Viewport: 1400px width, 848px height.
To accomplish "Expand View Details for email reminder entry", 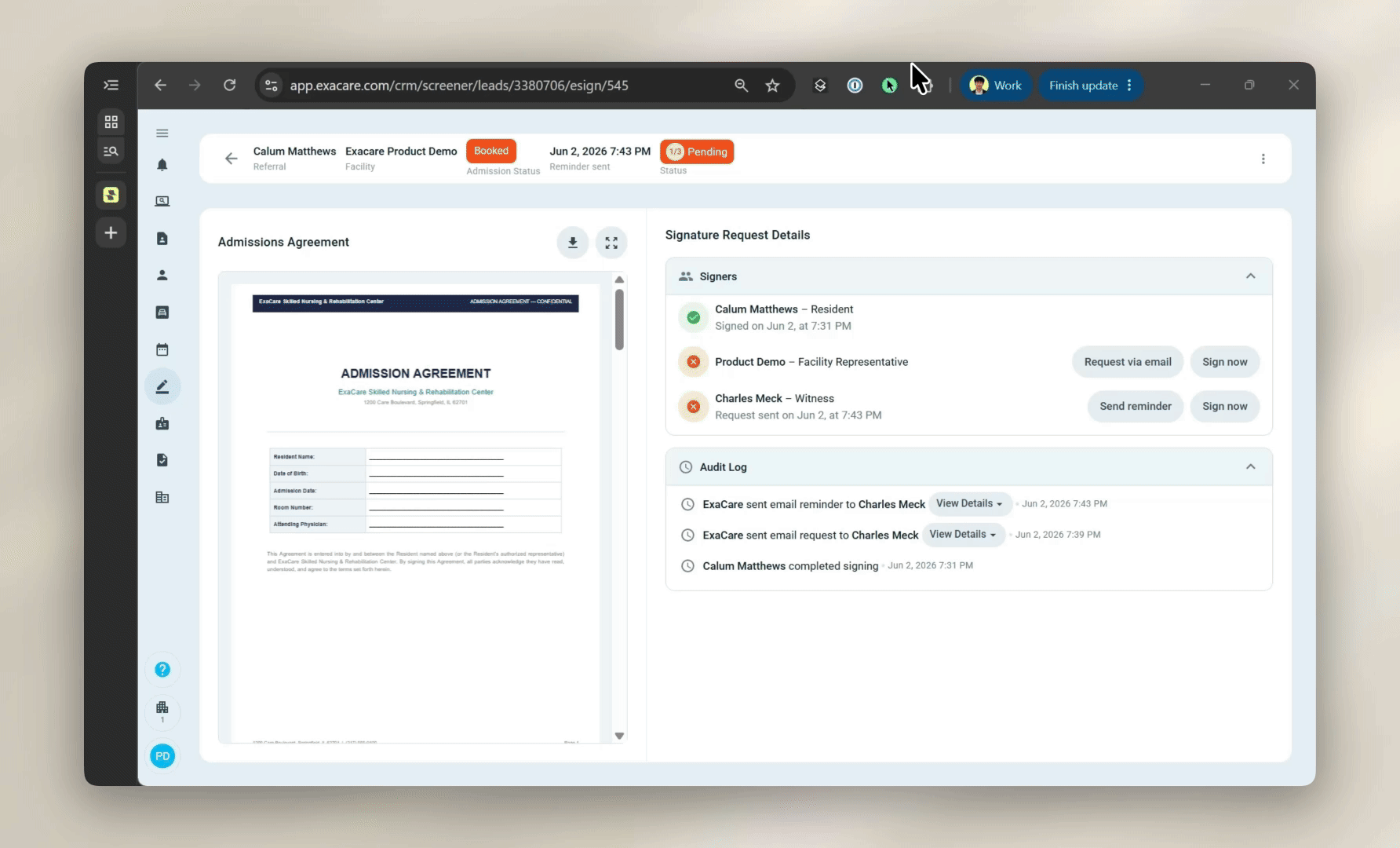I will tap(970, 504).
